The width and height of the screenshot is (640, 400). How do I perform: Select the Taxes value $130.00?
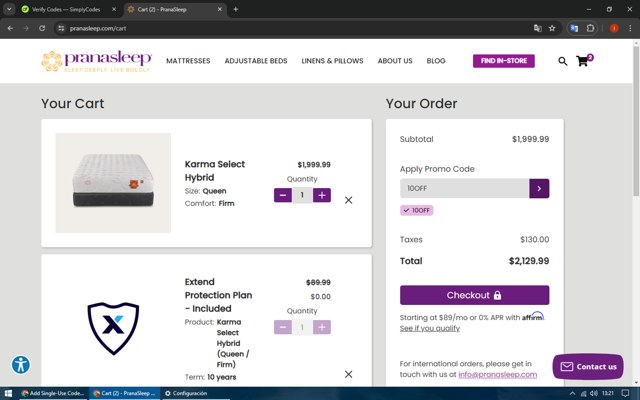click(x=534, y=240)
